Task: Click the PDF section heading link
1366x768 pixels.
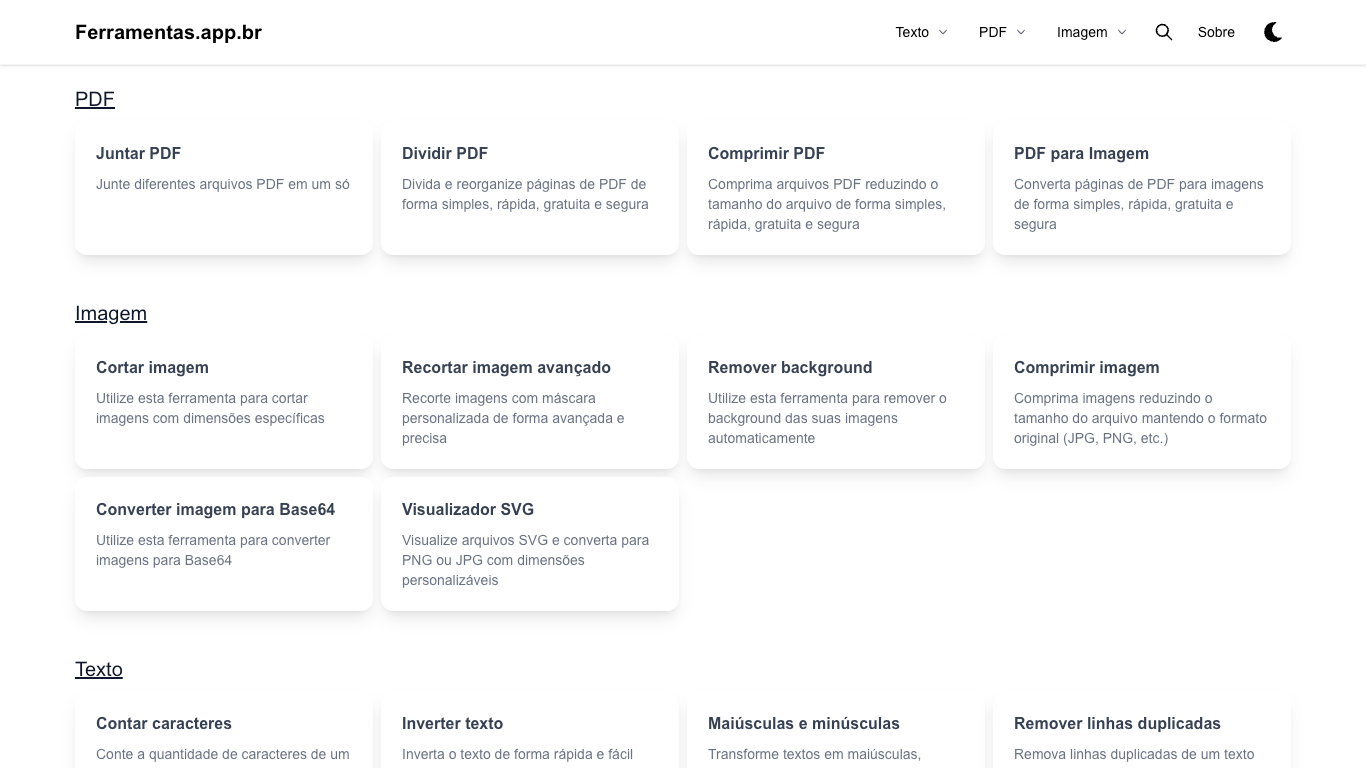Action: coord(95,99)
